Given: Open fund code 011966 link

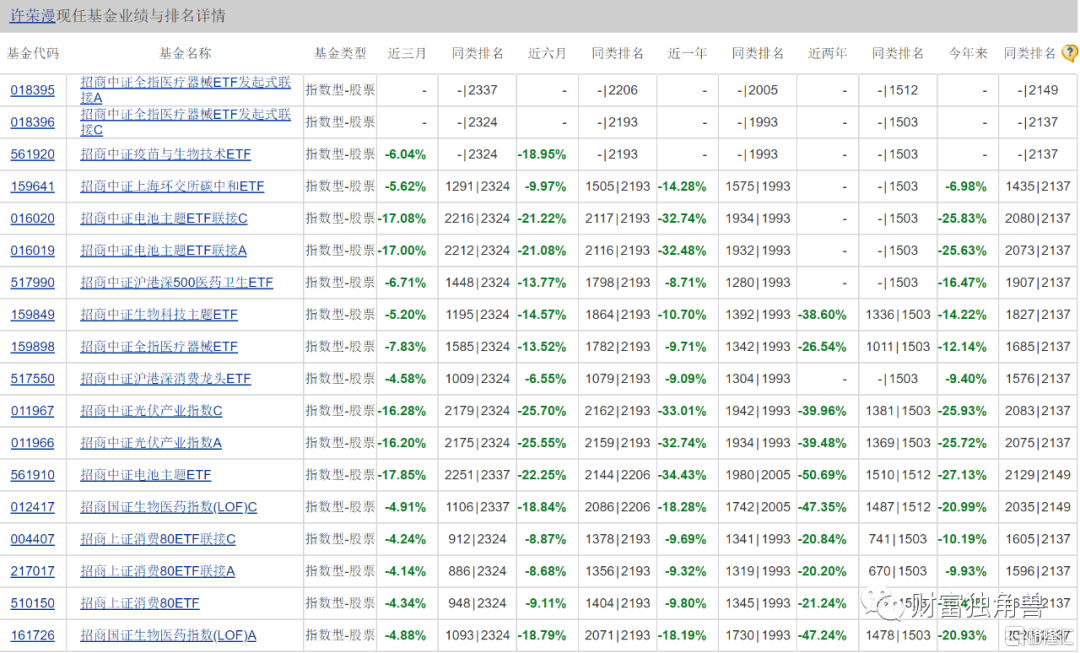Looking at the screenshot, I should pyautogui.click(x=32, y=443).
